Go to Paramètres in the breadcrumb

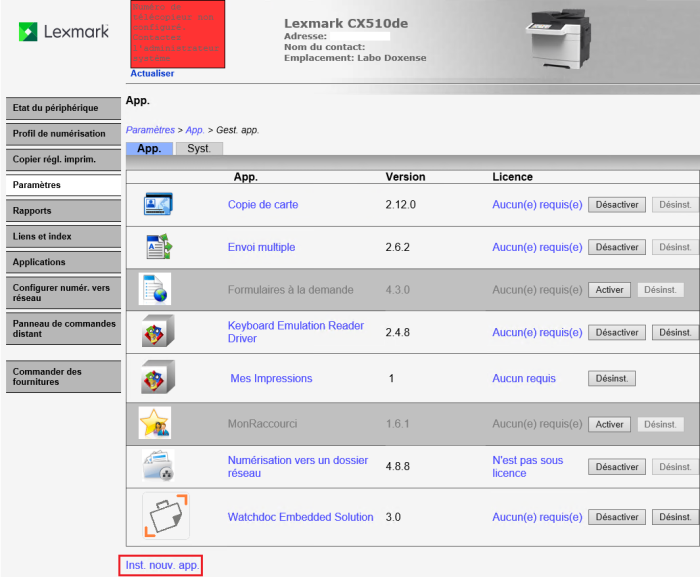pyautogui.click(x=148, y=130)
